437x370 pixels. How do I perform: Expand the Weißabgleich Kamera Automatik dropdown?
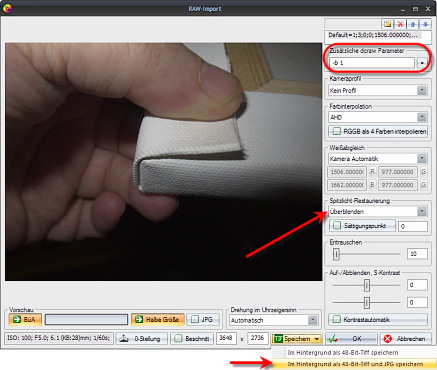pyautogui.click(x=378, y=159)
